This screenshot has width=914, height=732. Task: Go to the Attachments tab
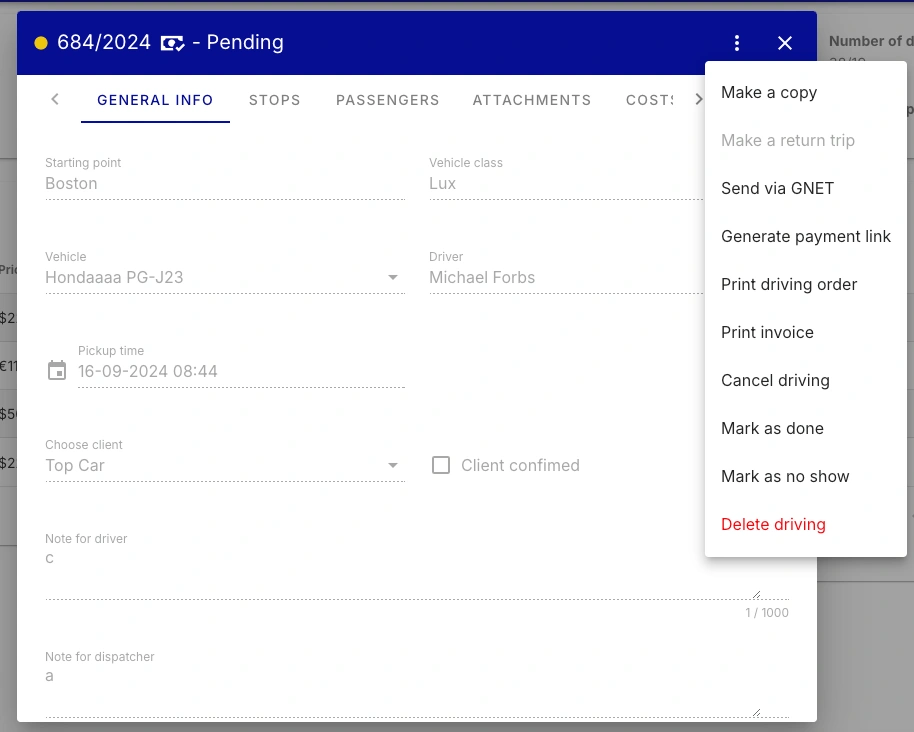click(532, 100)
